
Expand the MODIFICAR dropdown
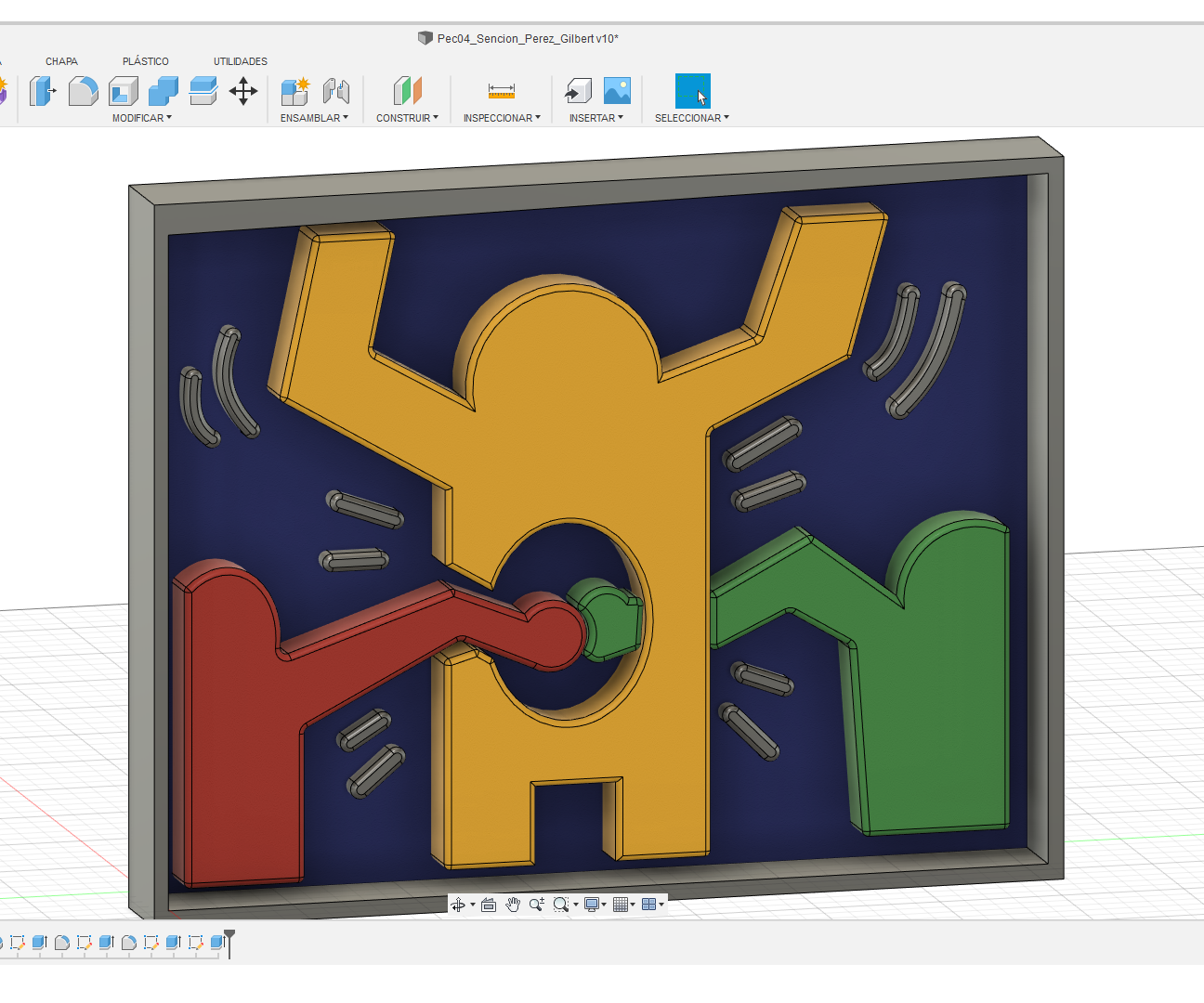141,118
